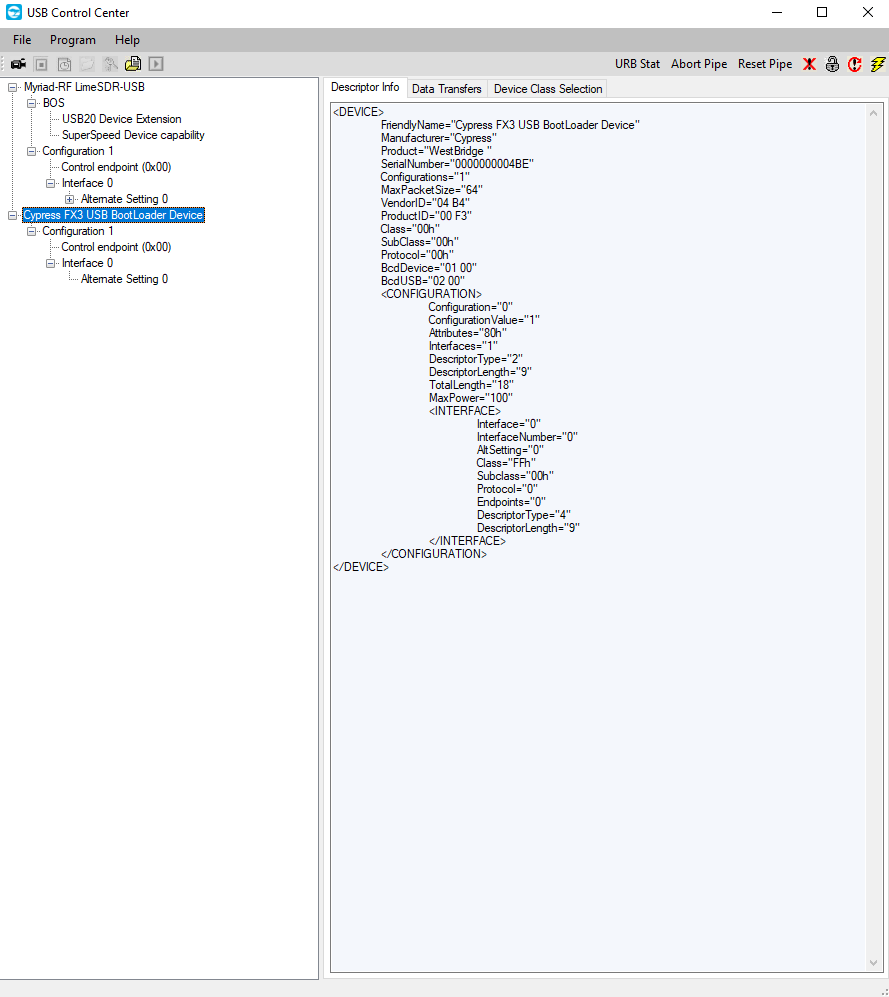Collapse the Cypress FX3 USB BootLoader Device node
Screen dimensions: 889x997
coord(13,215)
